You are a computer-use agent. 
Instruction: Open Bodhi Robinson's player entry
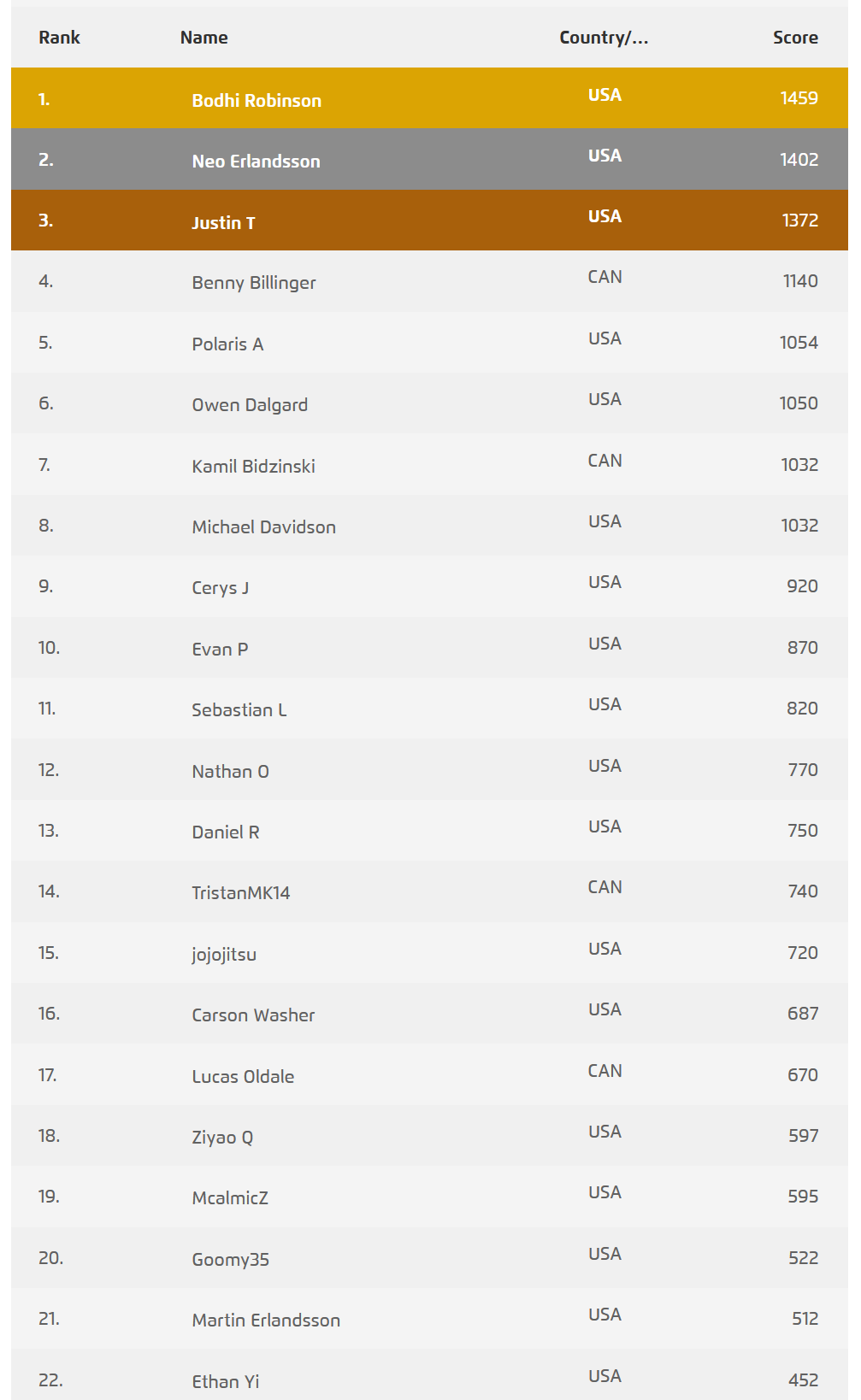tap(257, 100)
